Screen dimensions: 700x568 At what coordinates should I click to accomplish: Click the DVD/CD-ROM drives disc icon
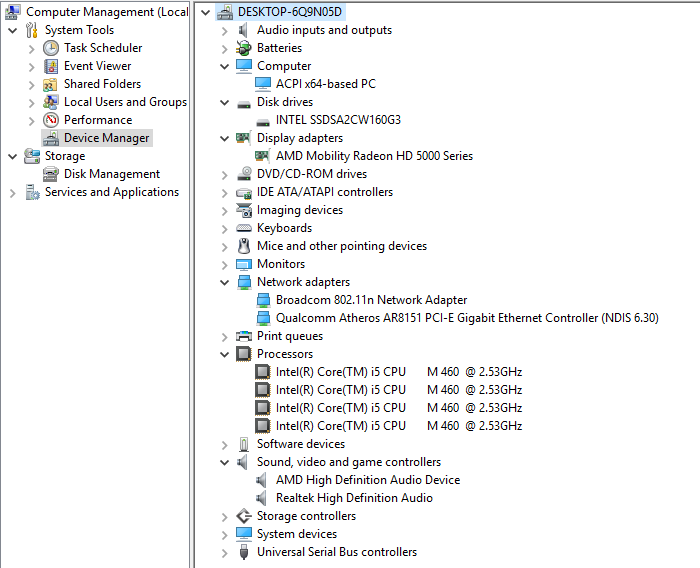tap(244, 174)
